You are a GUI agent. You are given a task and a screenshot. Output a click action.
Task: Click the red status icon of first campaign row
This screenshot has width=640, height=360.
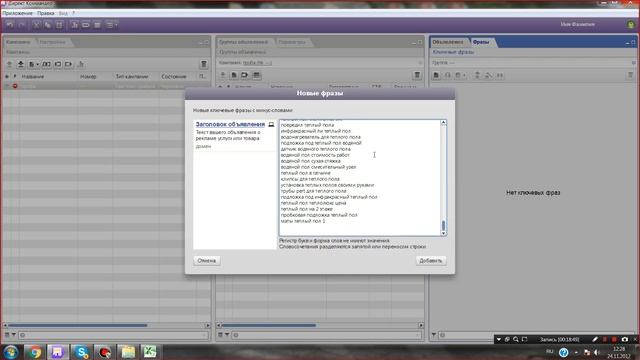(x=15, y=86)
